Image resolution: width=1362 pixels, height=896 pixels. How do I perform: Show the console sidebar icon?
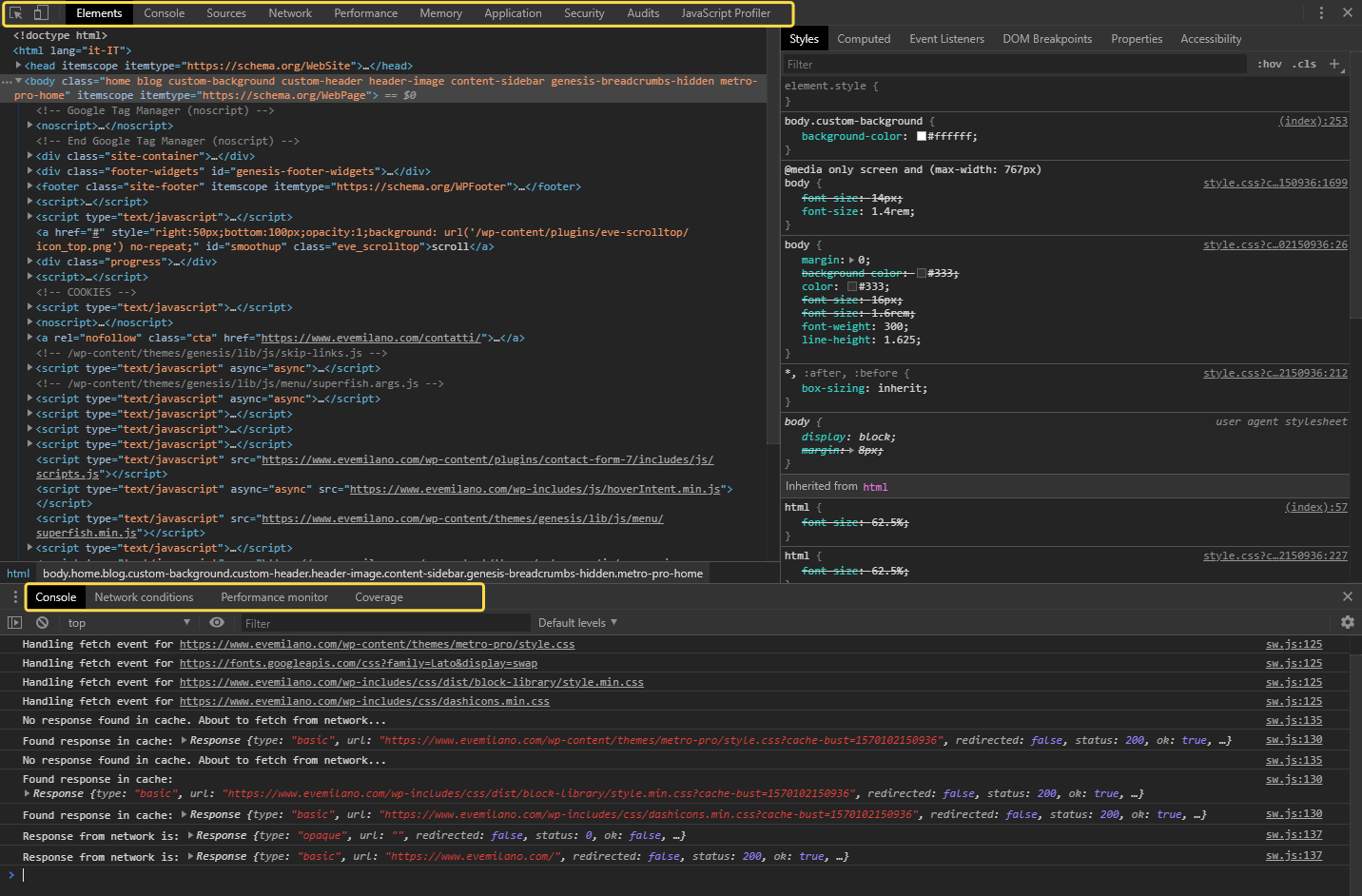click(14, 623)
